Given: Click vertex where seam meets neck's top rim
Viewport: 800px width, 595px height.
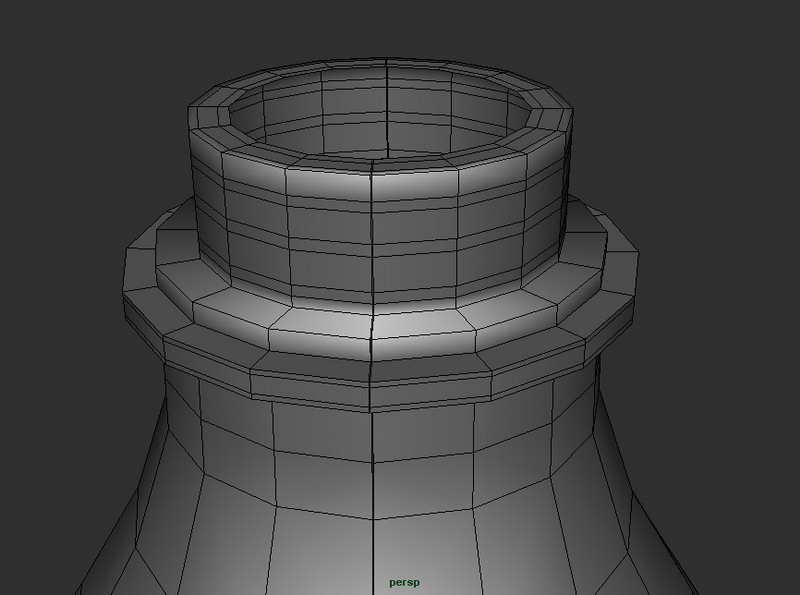Looking at the screenshot, I should [375, 160].
